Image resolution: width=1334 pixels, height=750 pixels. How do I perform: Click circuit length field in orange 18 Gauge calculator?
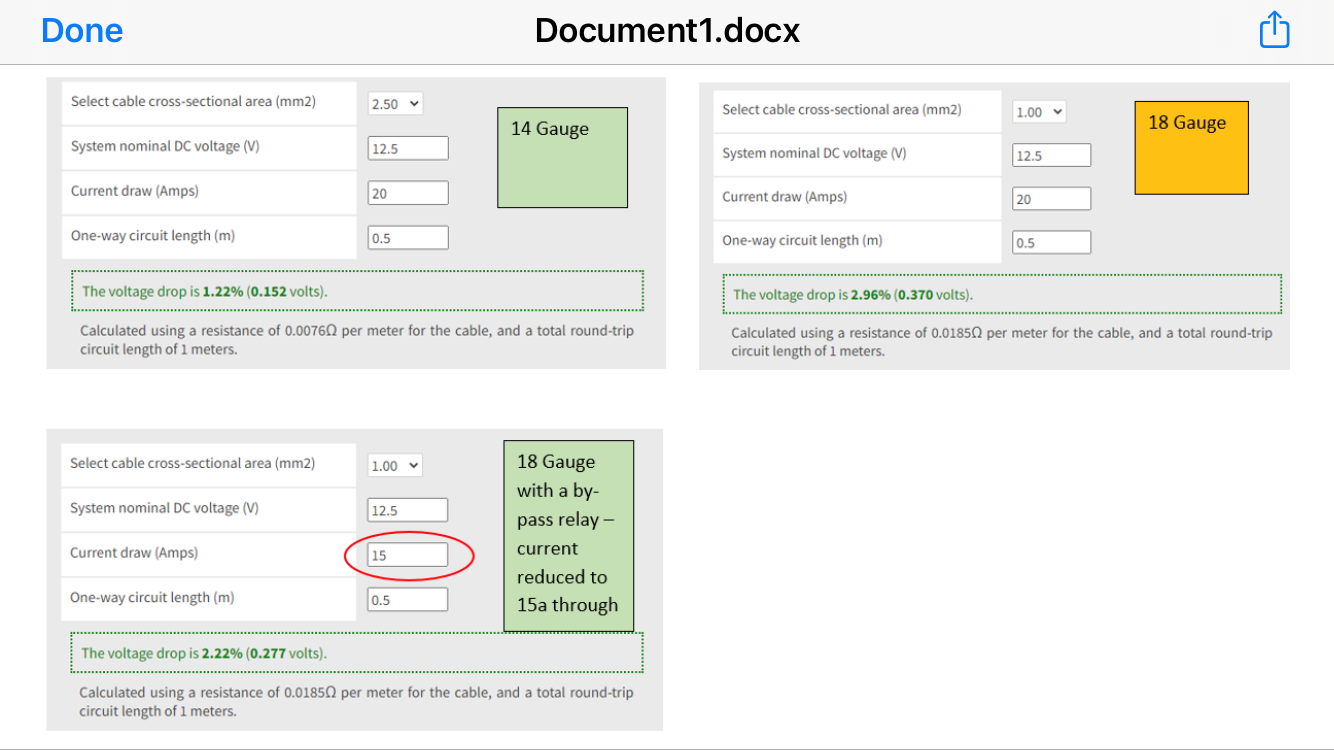pyautogui.click(x=1051, y=243)
